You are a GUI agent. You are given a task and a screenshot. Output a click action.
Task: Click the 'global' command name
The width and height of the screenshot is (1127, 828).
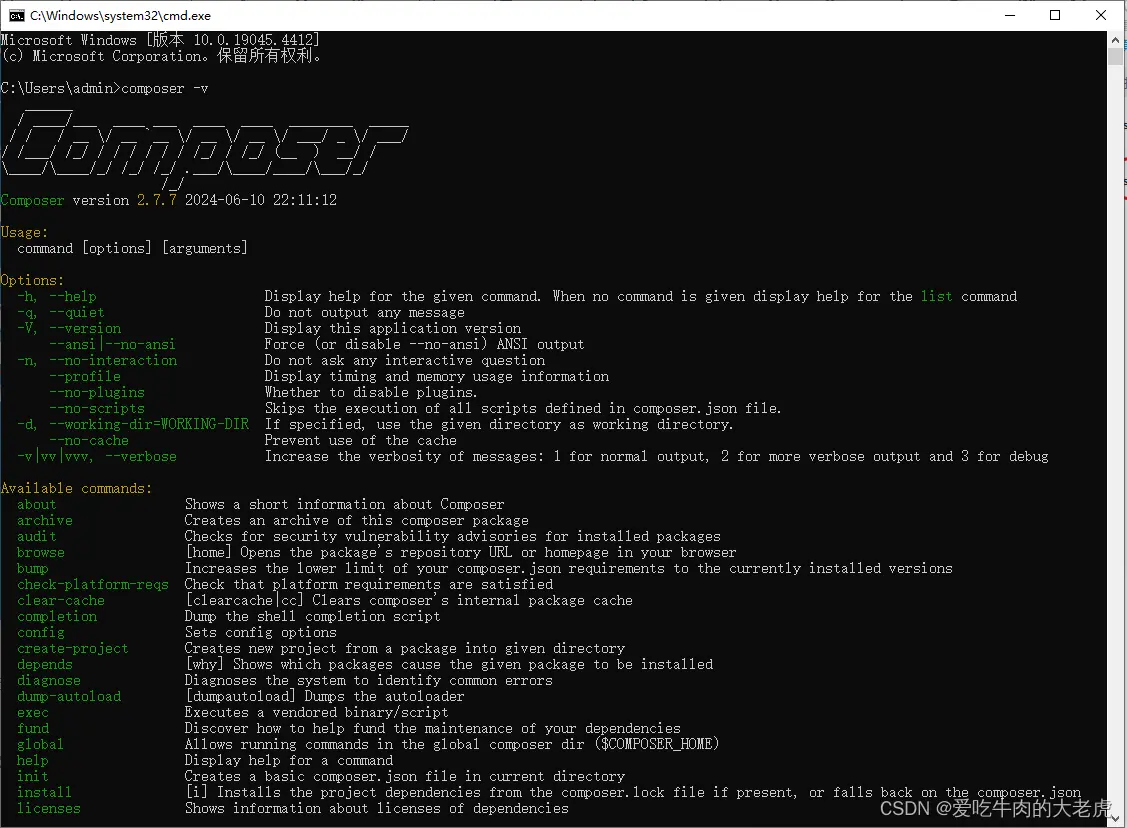tap(41, 745)
